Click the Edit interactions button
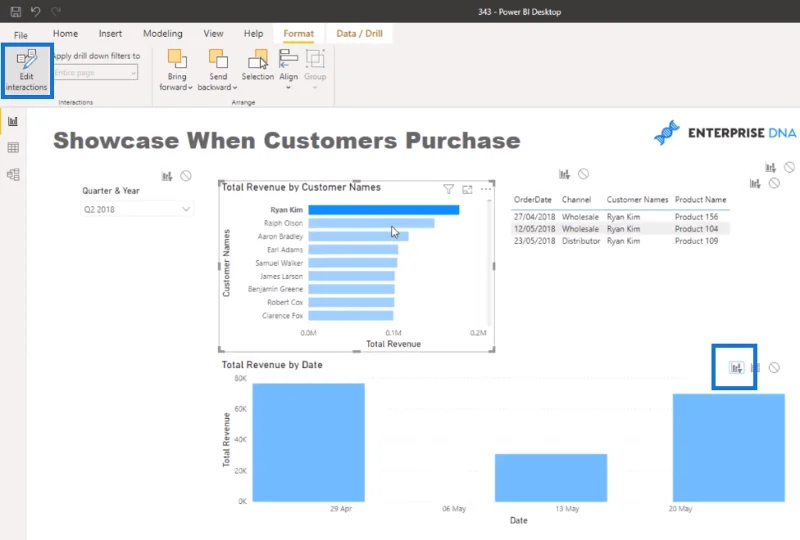Viewport: 800px width, 540px height. [x=27, y=70]
